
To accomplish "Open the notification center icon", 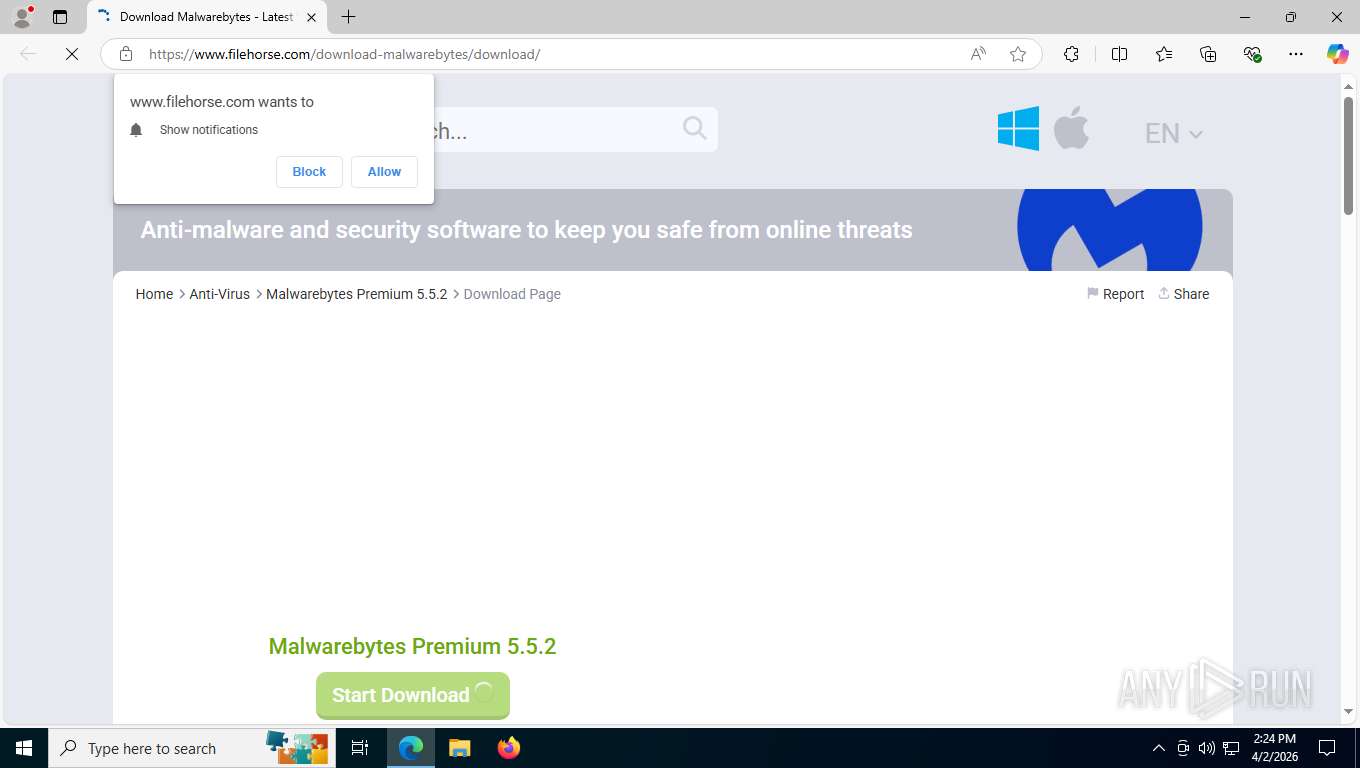I will click(1327, 748).
